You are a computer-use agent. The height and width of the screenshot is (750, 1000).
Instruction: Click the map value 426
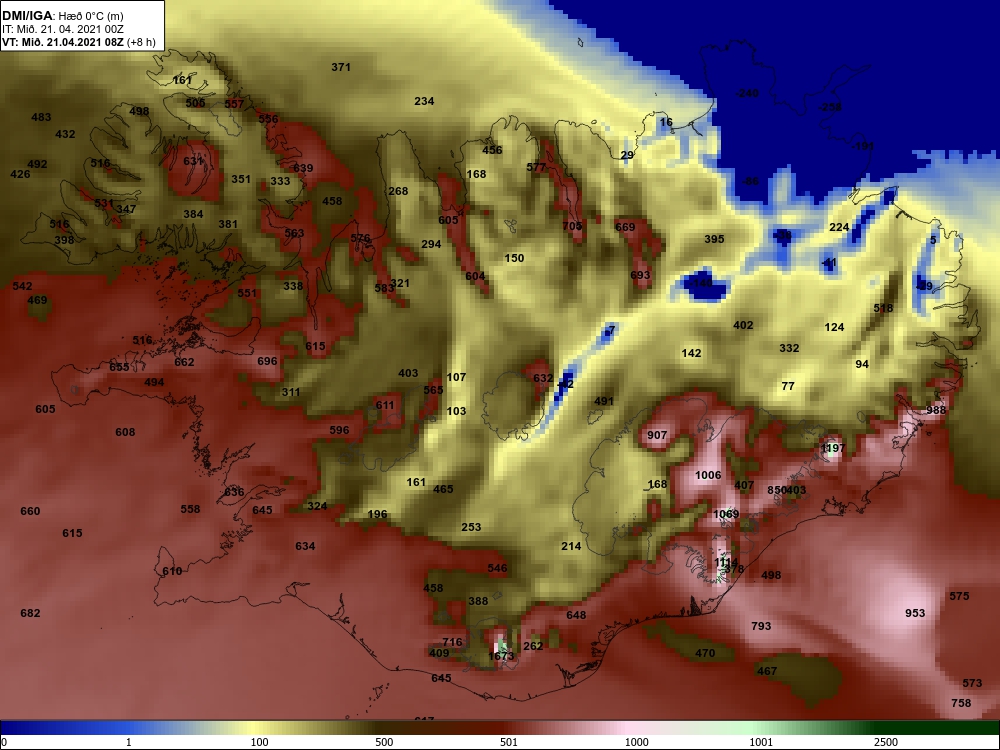pyautogui.click(x=20, y=173)
